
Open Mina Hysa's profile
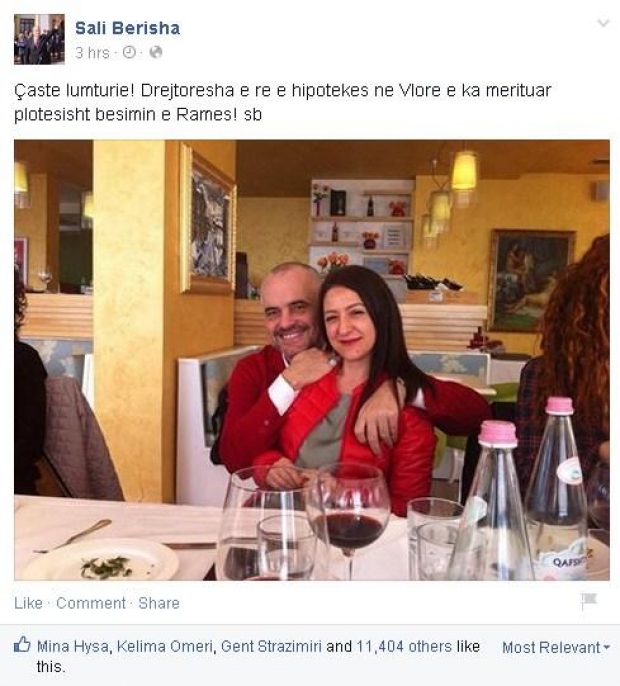click(73, 647)
